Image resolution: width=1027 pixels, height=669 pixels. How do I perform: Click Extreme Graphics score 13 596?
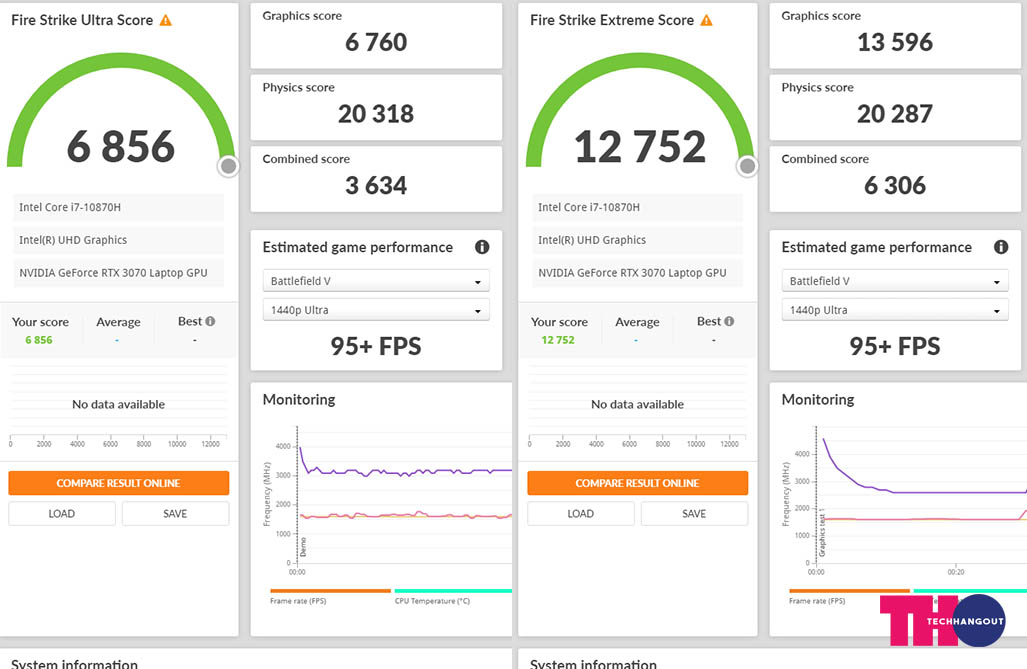[x=895, y=43]
